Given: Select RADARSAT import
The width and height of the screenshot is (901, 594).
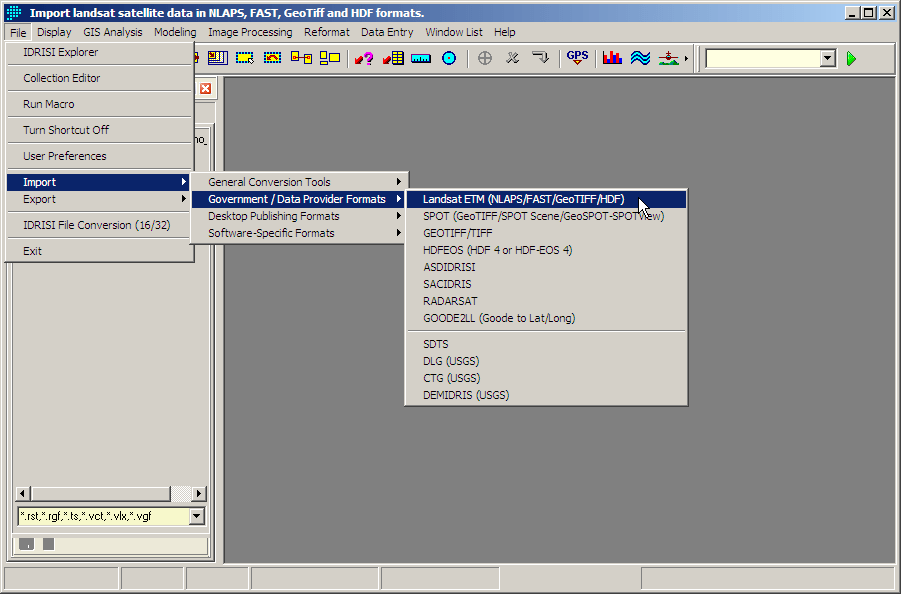Looking at the screenshot, I should pos(546,301).
